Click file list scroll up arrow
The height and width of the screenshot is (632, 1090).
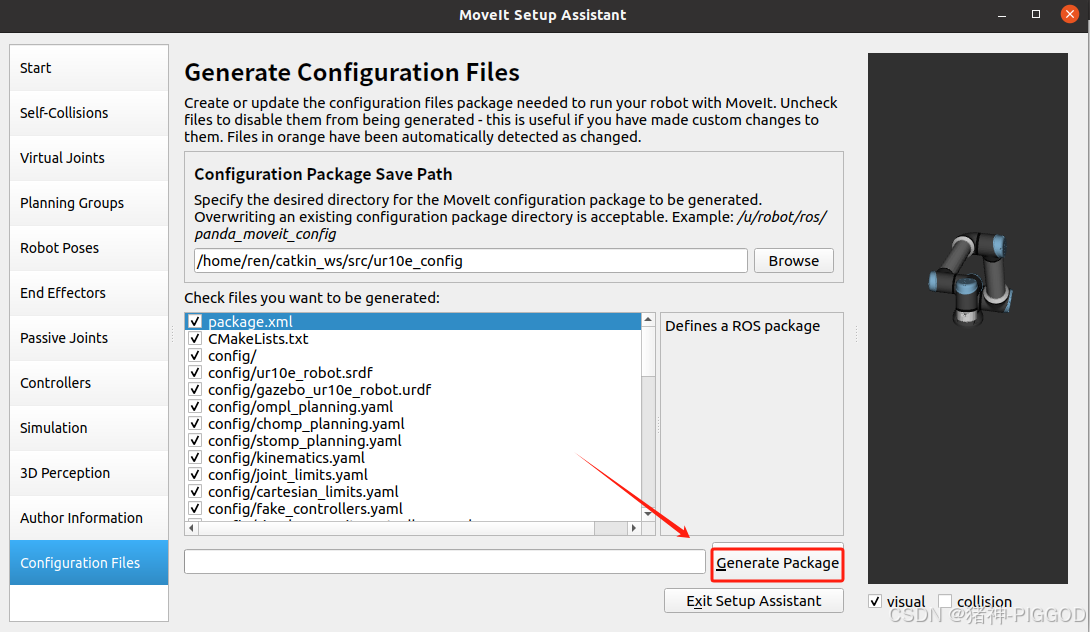pyautogui.click(x=648, y=320)
